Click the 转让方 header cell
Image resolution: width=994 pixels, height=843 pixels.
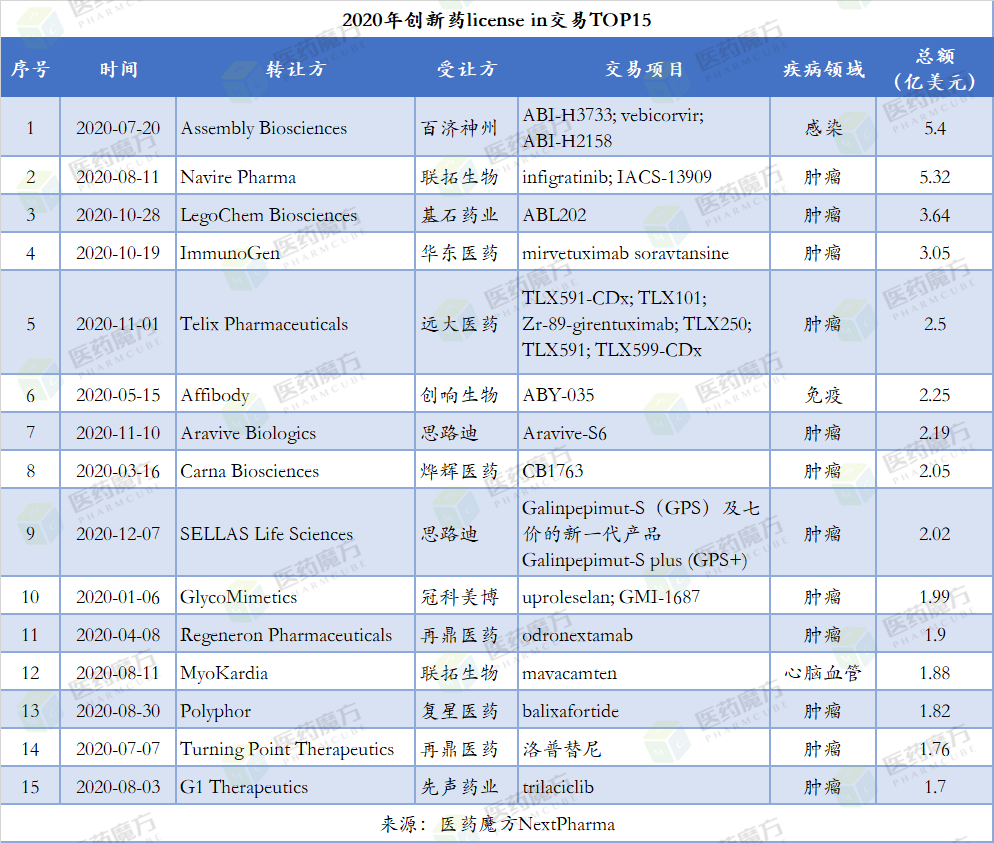coord(294,70)
